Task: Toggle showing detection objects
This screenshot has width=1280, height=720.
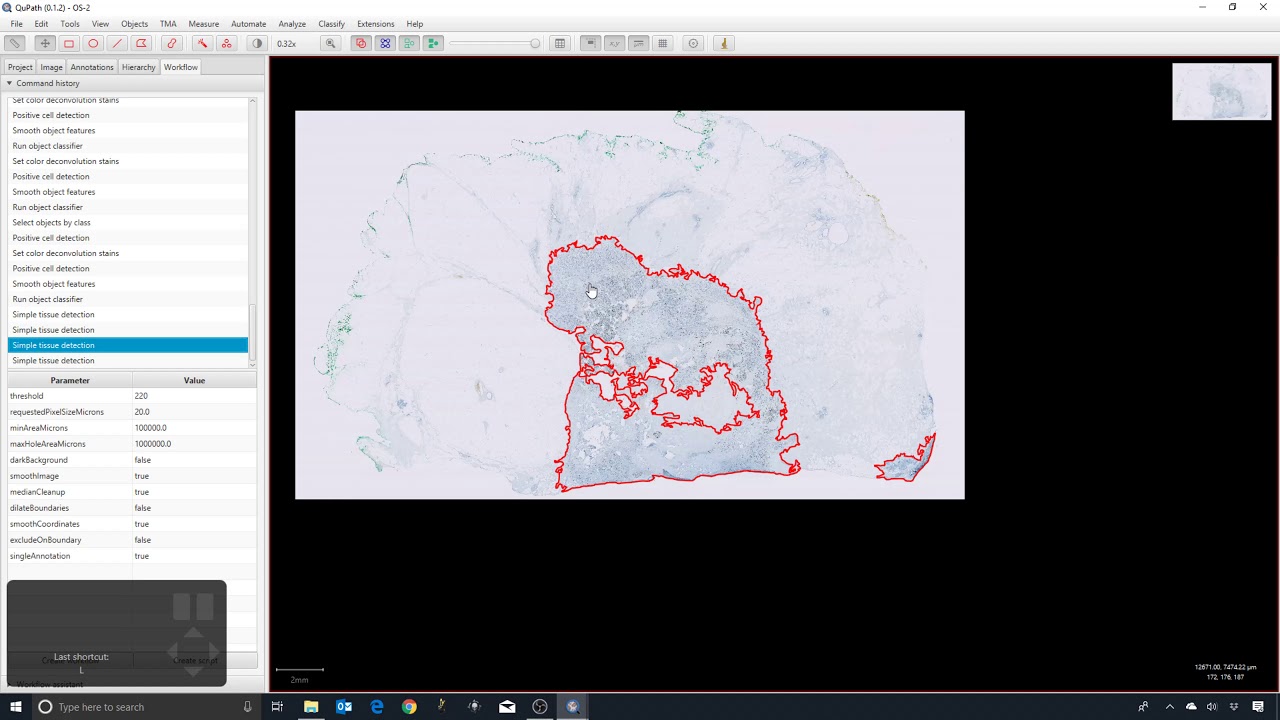Action: (409, 43)
